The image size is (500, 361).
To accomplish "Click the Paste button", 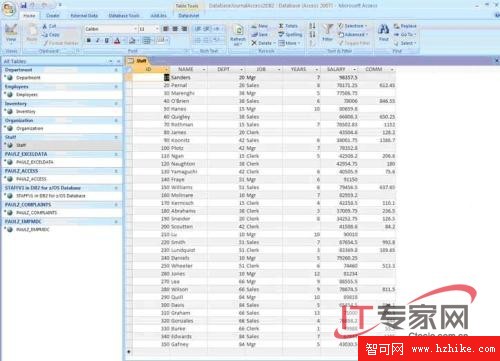I will pos(32,34).
